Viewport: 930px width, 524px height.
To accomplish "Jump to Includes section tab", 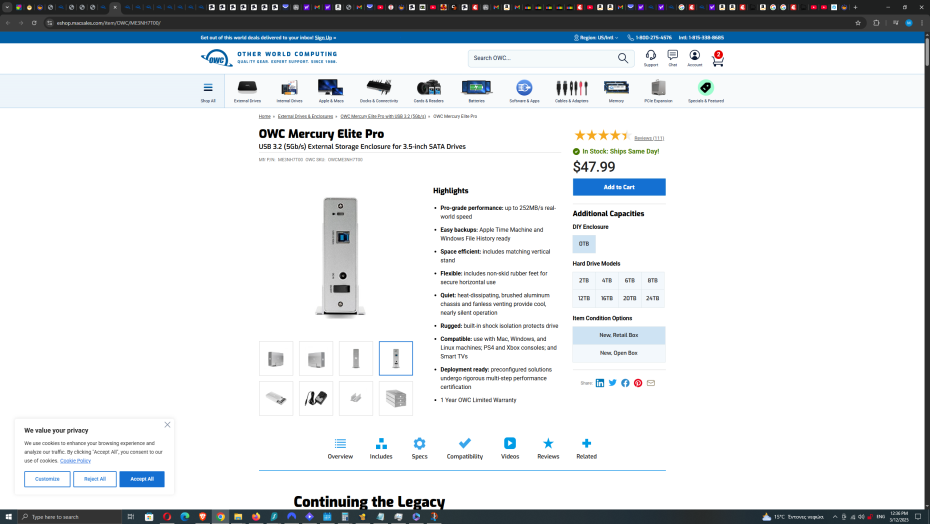I will [381, 449].
